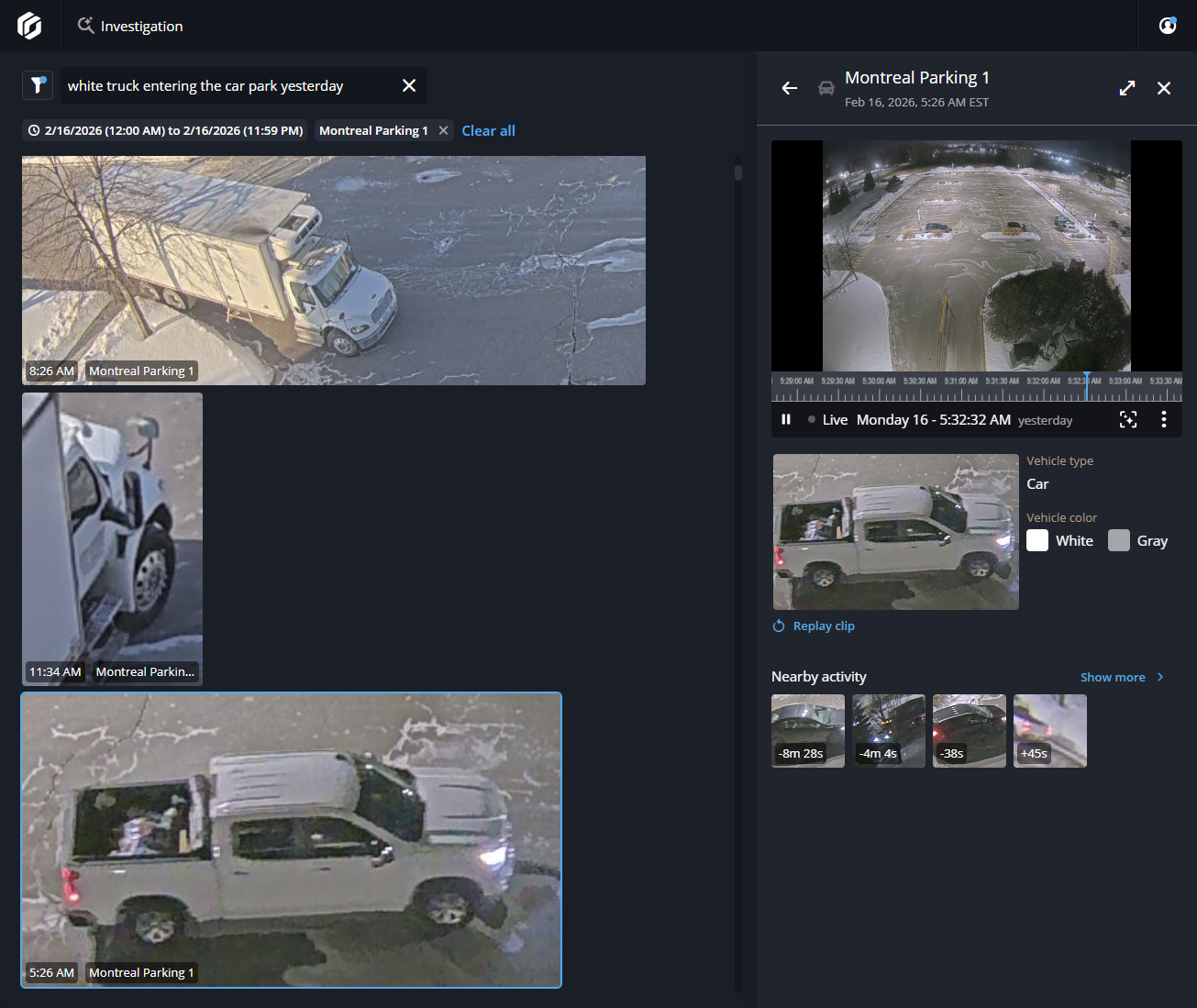Select the White vehicle color swatch
Viewport: 1197px width, 1008px height.
click(x=1037, y=540)
